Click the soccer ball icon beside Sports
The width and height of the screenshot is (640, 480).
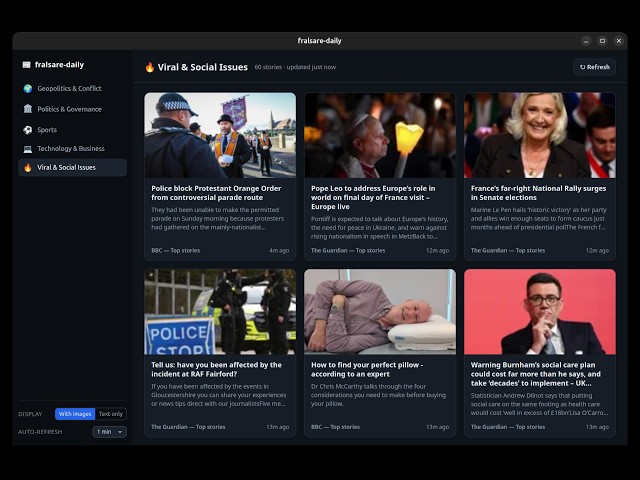coord(28,130)
